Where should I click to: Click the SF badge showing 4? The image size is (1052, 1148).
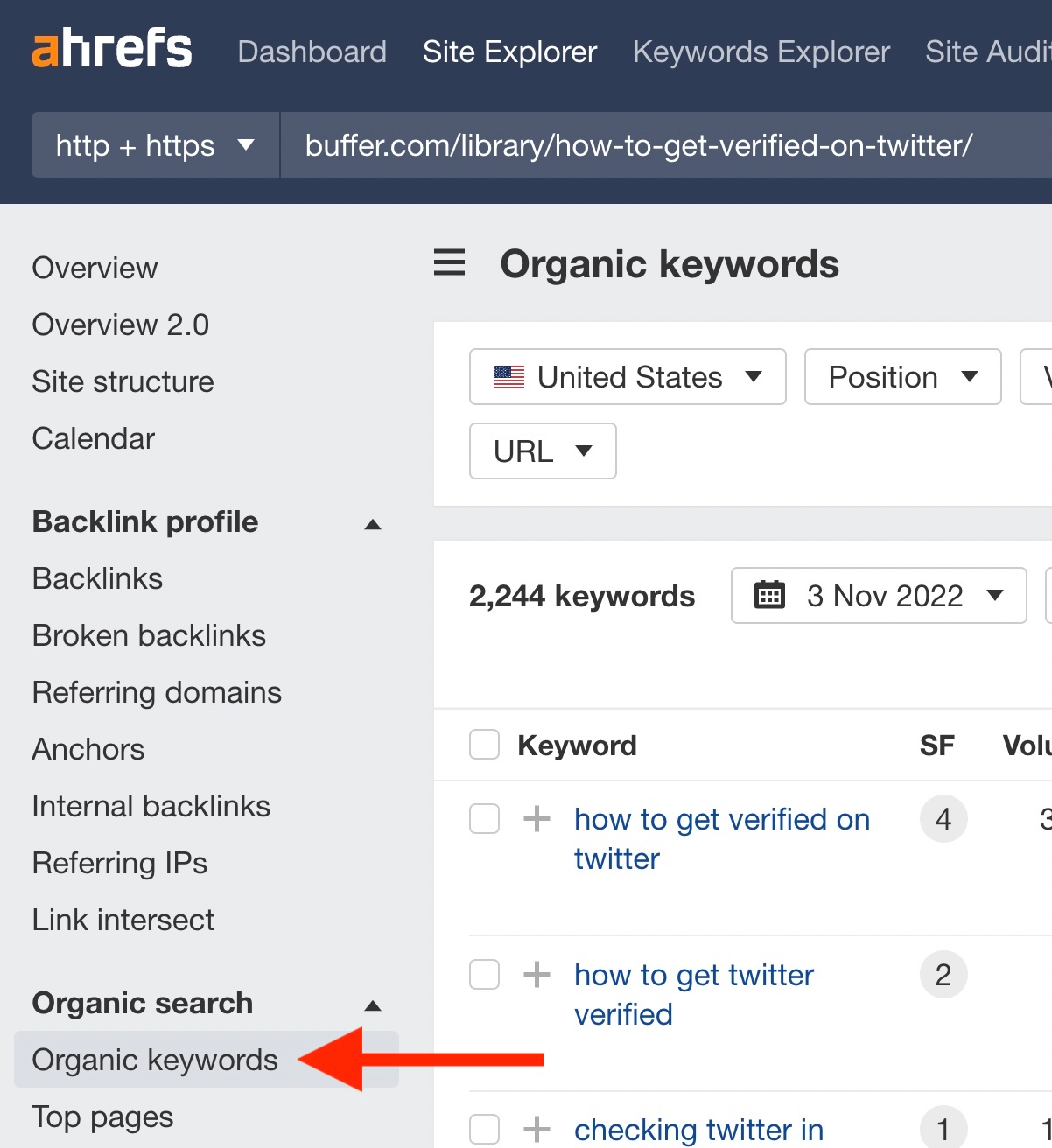(x=943, y=819)
